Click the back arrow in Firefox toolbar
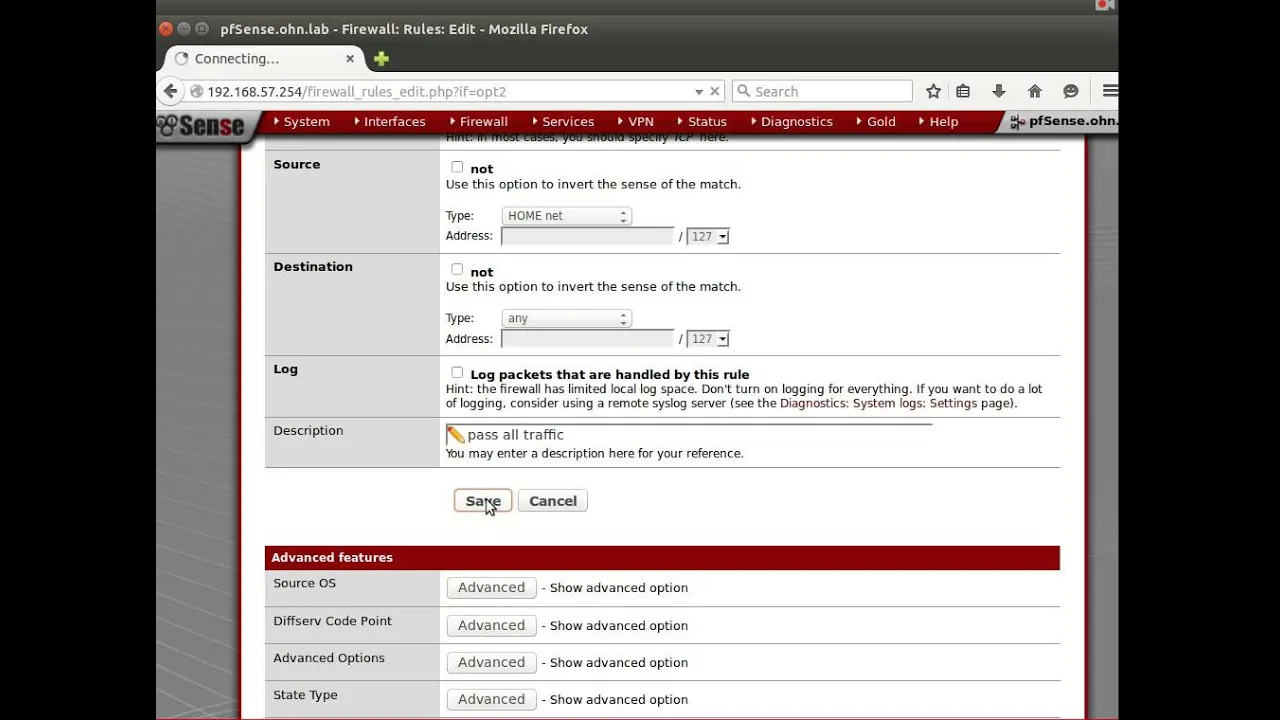1280x720 pixels. [170, 91]
